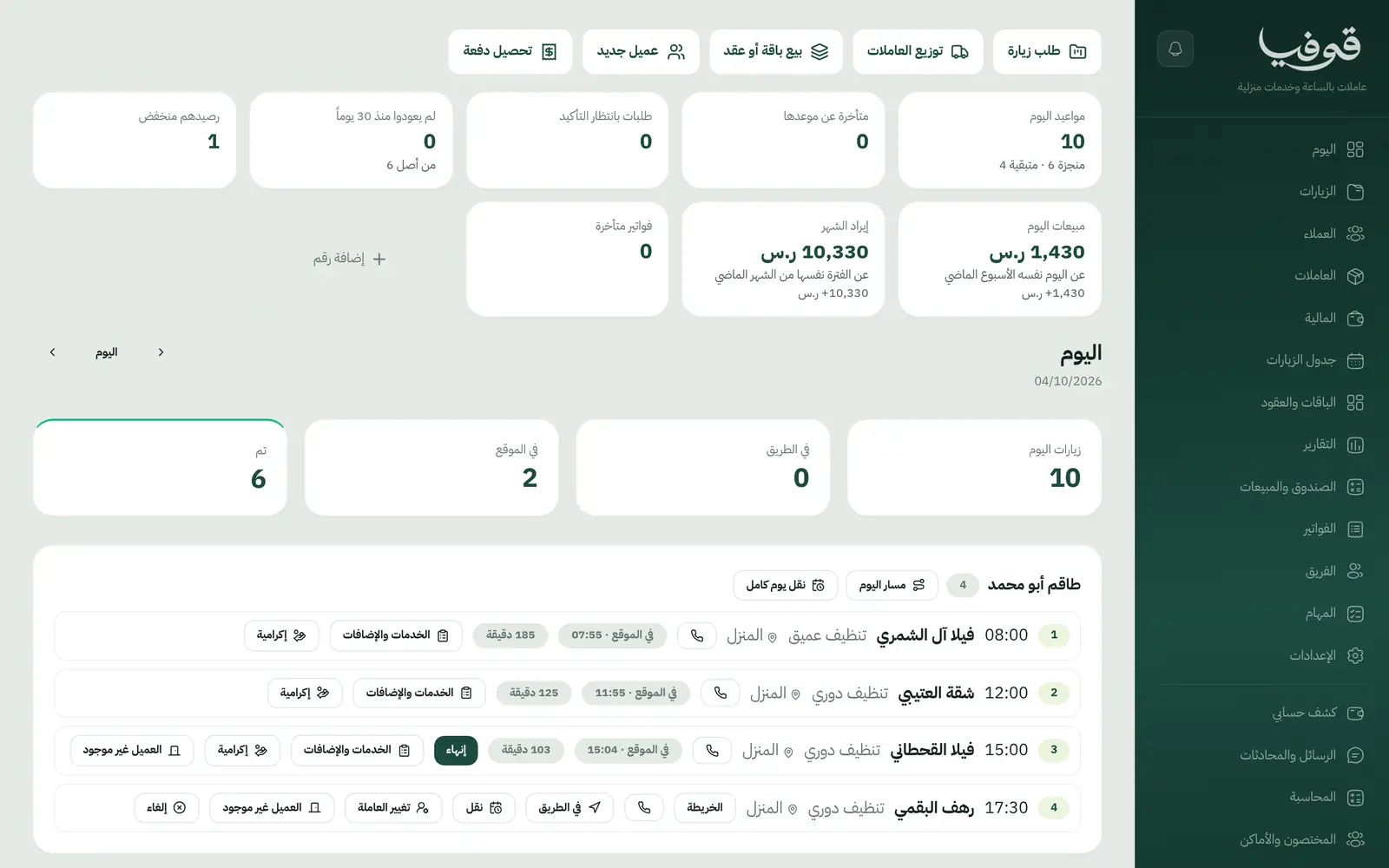The width and height of the screenshot is (1389, 868).
Task: Click the الفريق people icon
Action: click(x=1355, y=571)
